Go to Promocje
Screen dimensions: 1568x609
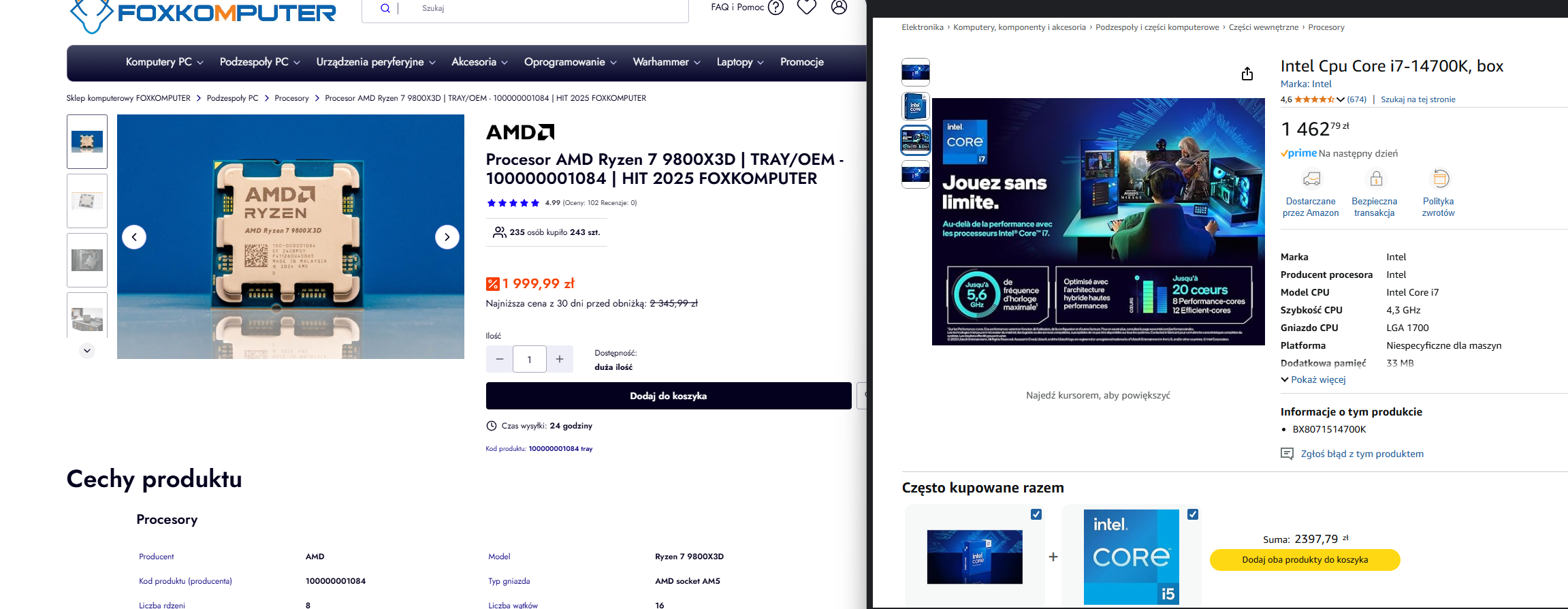[802, 62]
